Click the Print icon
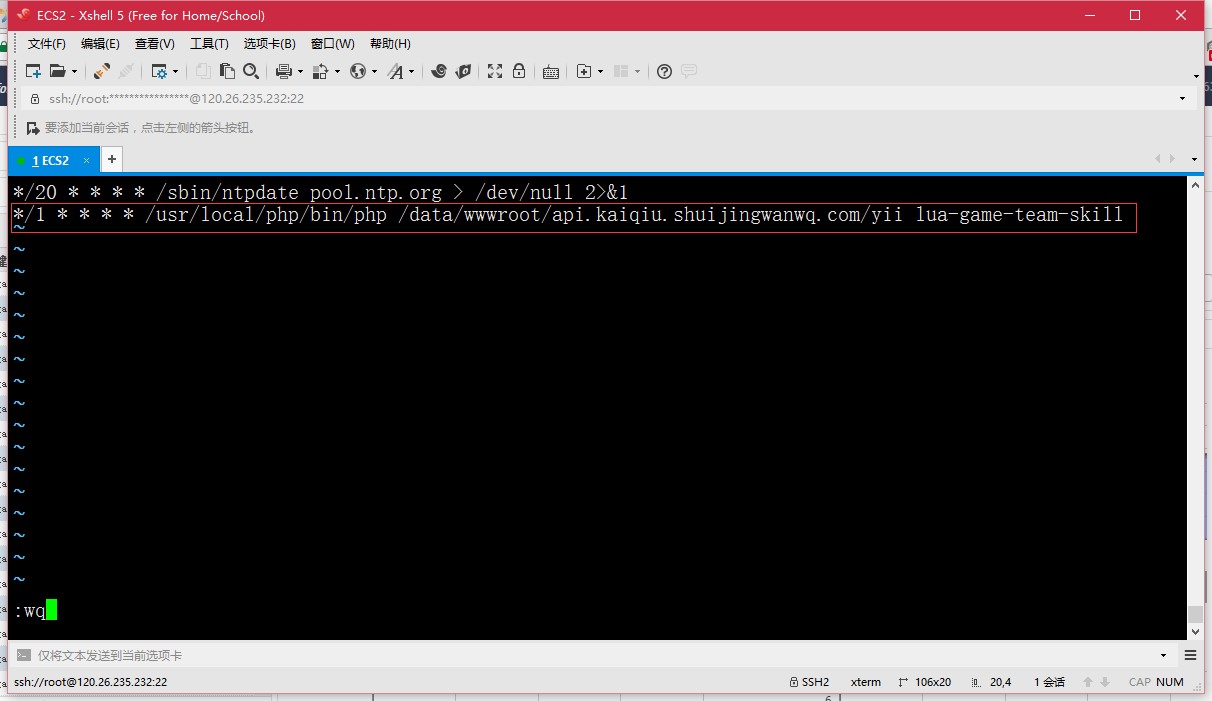This screenshot has width=1212, height=701. point(283,71)
